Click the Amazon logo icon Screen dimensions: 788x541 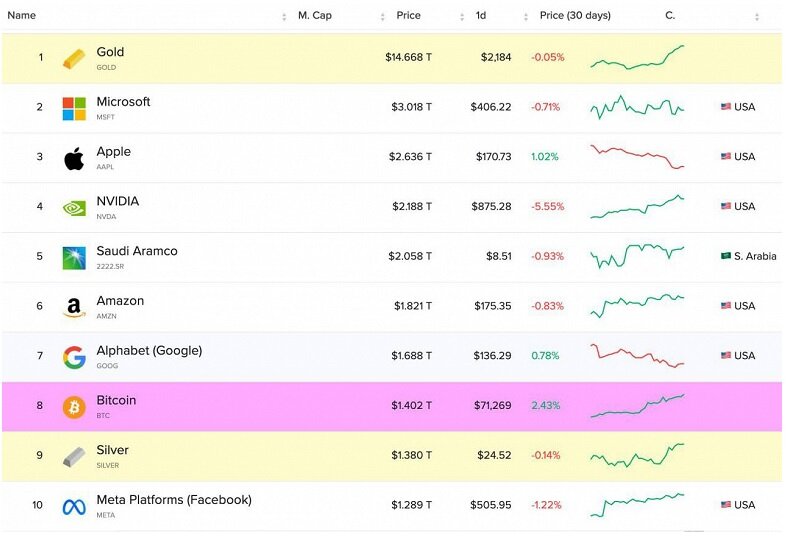tap(74, 307)
